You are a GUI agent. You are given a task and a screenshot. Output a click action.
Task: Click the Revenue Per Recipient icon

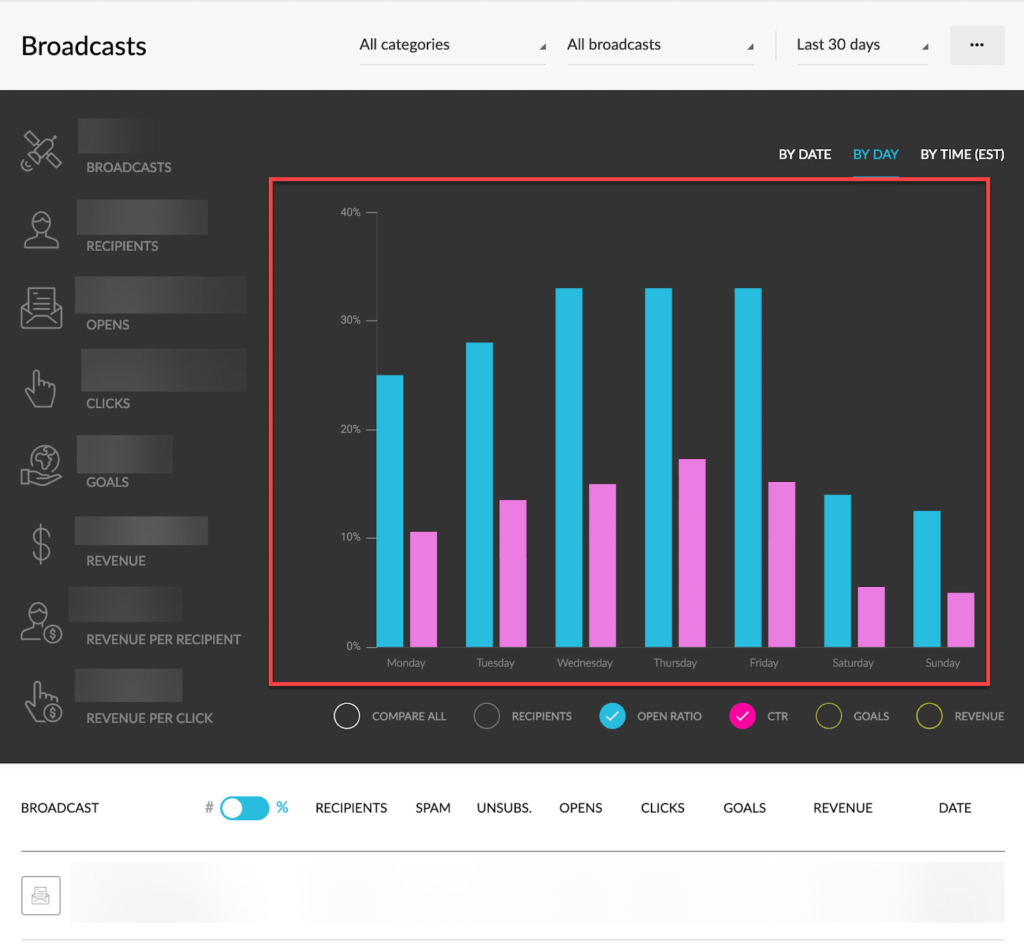click(41, 622)
